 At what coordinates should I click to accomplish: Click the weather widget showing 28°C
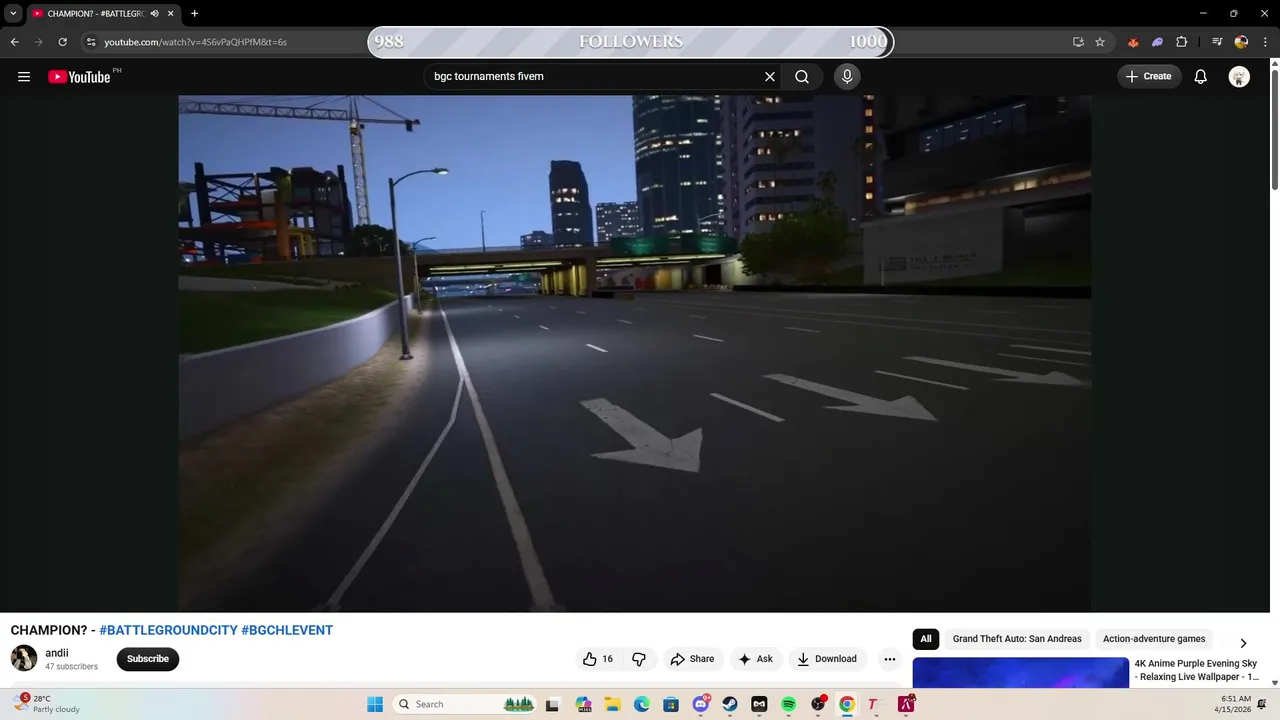click(47, 704)
